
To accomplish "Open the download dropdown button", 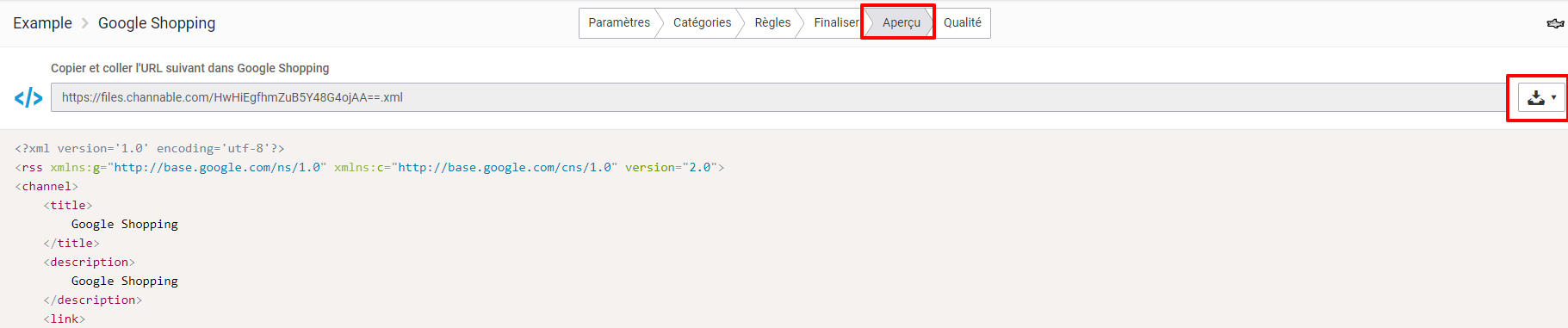I will click(x=1541, y=98).
